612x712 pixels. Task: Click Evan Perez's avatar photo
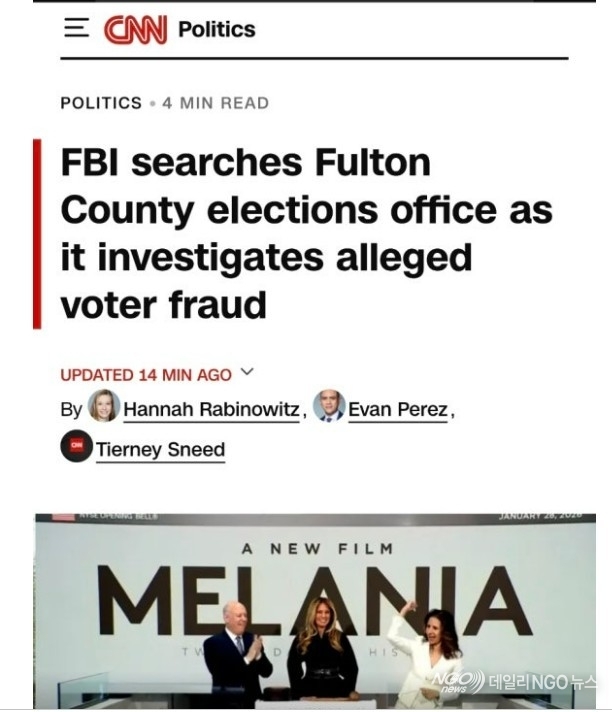click(x=329, y=406)
